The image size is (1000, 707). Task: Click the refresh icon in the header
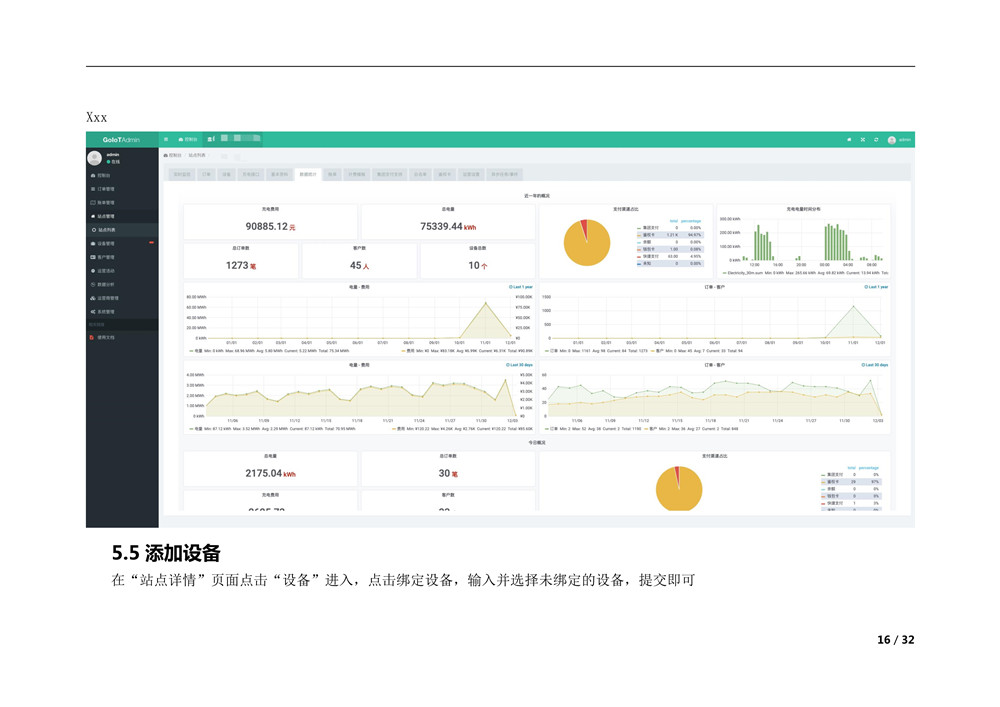(x=876, y=140)
